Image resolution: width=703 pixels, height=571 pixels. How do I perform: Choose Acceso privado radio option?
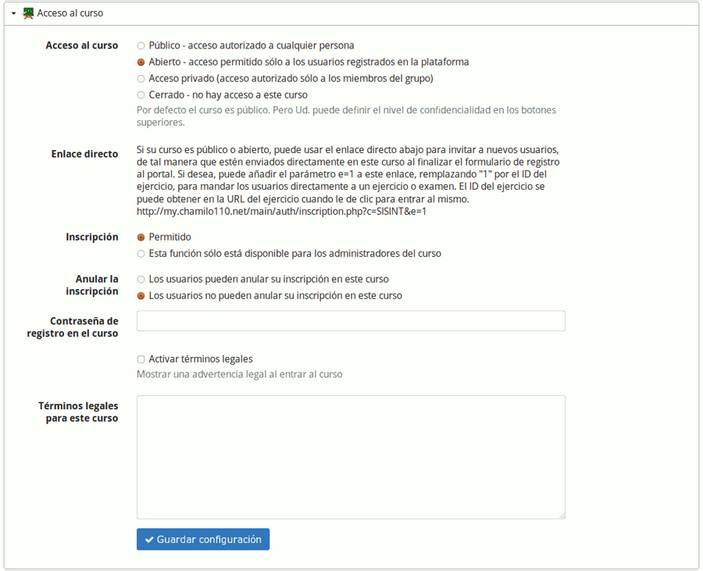pos(141,79)
